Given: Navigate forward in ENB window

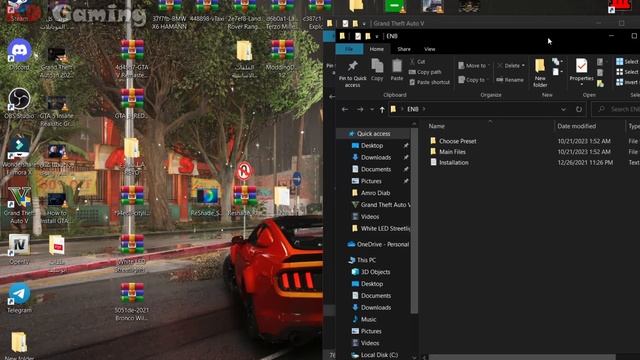Looking at the screenshot, I should click(x=360, y=109).
